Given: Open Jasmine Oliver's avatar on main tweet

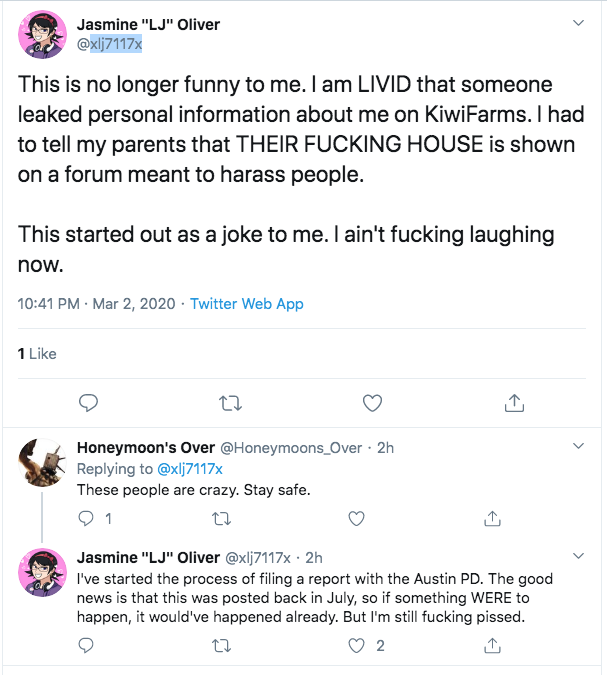Looking at the screenshot, I should [x=42, y=34].
